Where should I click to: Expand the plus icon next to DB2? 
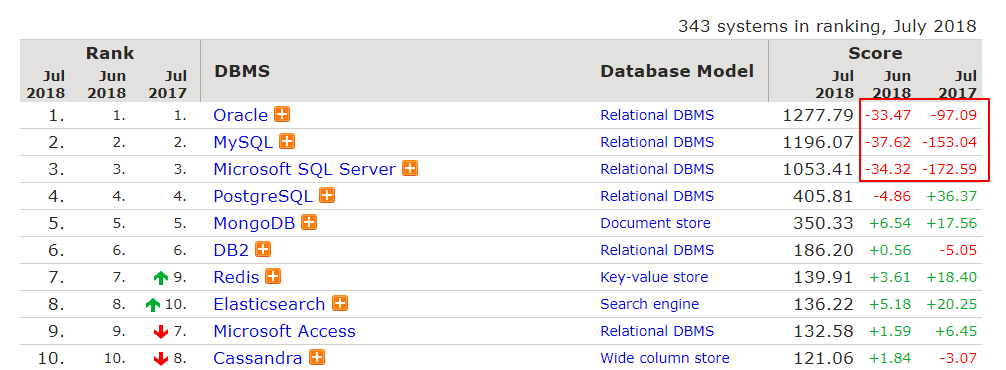click(263, 249)
